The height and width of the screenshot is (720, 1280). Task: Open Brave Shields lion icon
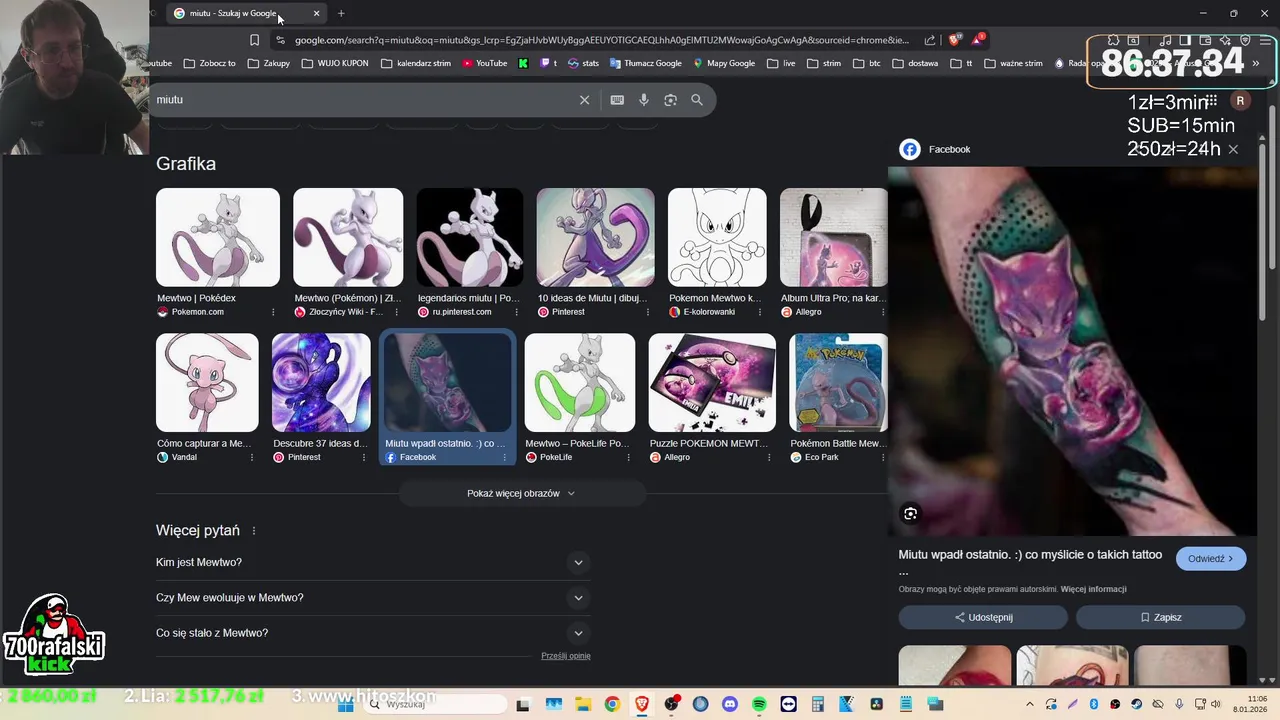click(x=955, y=40)
